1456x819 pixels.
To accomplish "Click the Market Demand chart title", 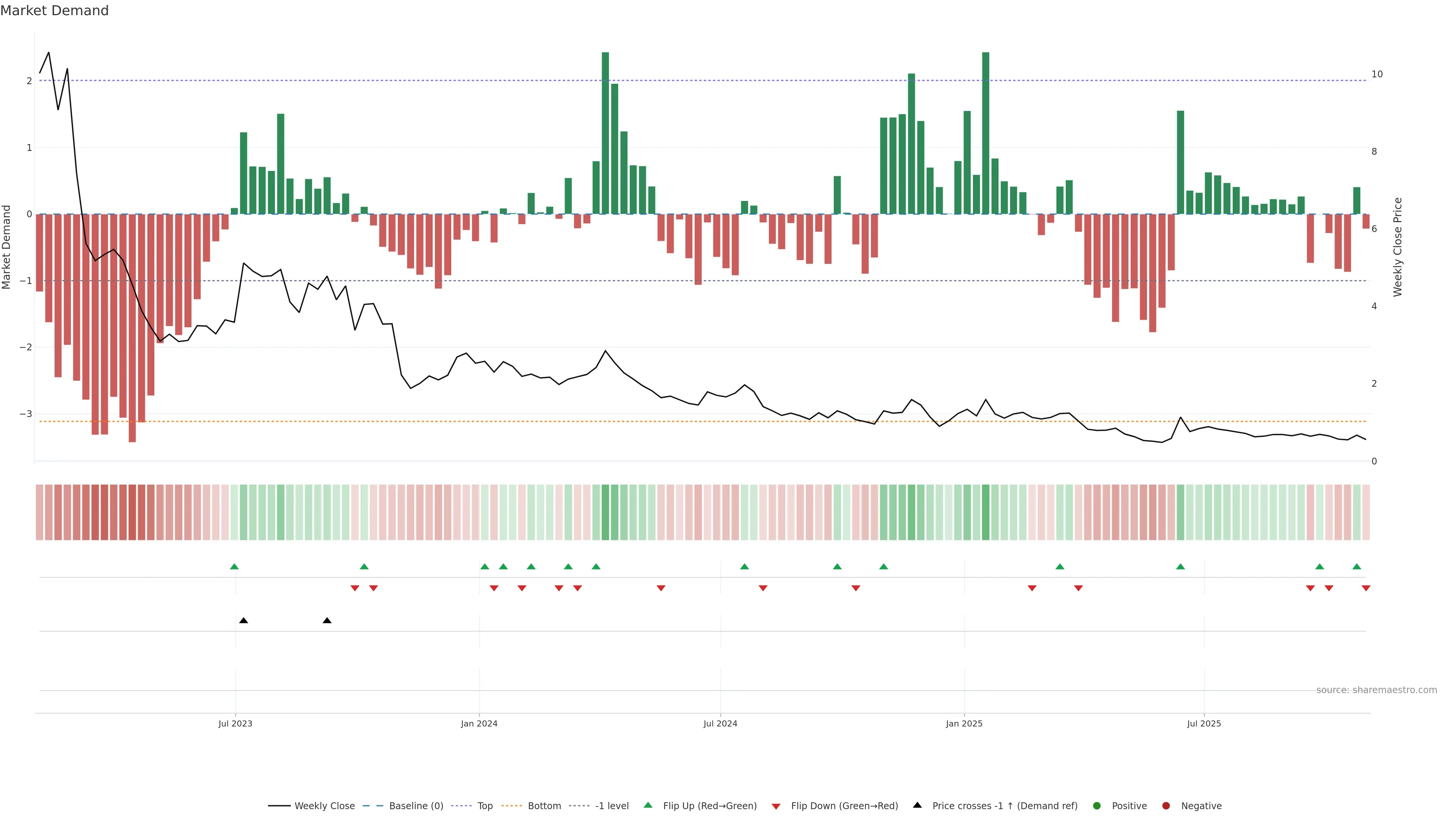I will tap(54, 11).
